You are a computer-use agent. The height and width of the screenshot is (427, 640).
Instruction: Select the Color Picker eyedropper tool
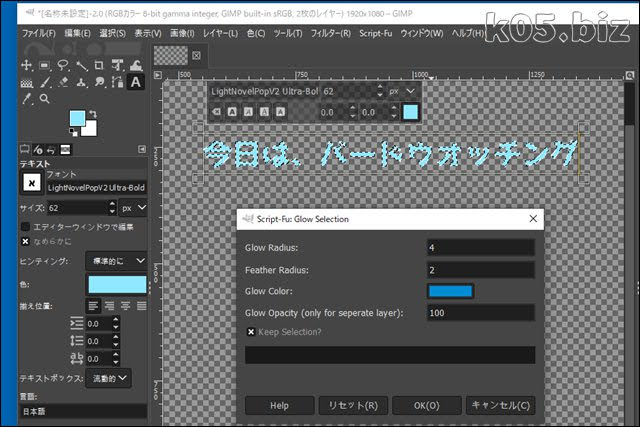27,99
